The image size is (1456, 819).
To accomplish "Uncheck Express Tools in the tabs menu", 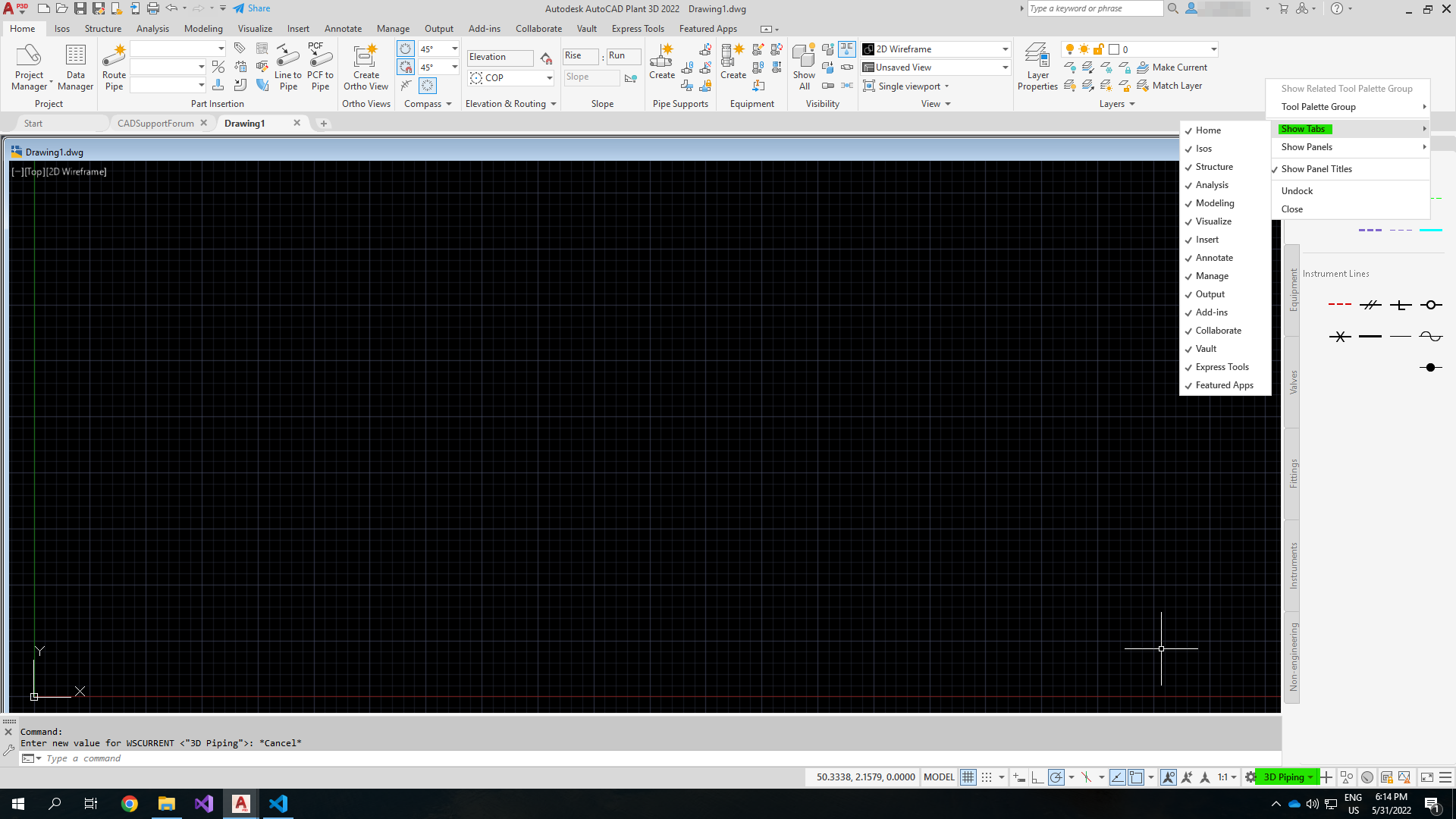I will click(x=1222, y=366).
